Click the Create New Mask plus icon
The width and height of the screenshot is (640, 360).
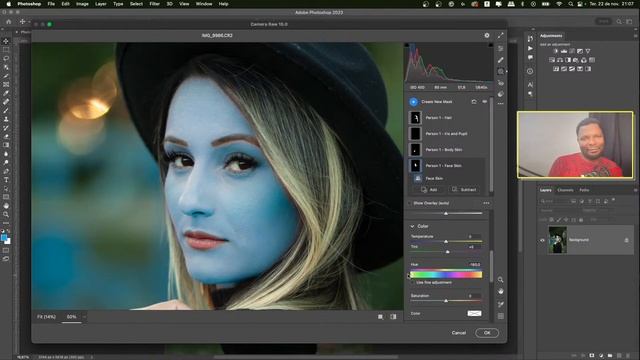pyautogui.click(x=413, y=102)
